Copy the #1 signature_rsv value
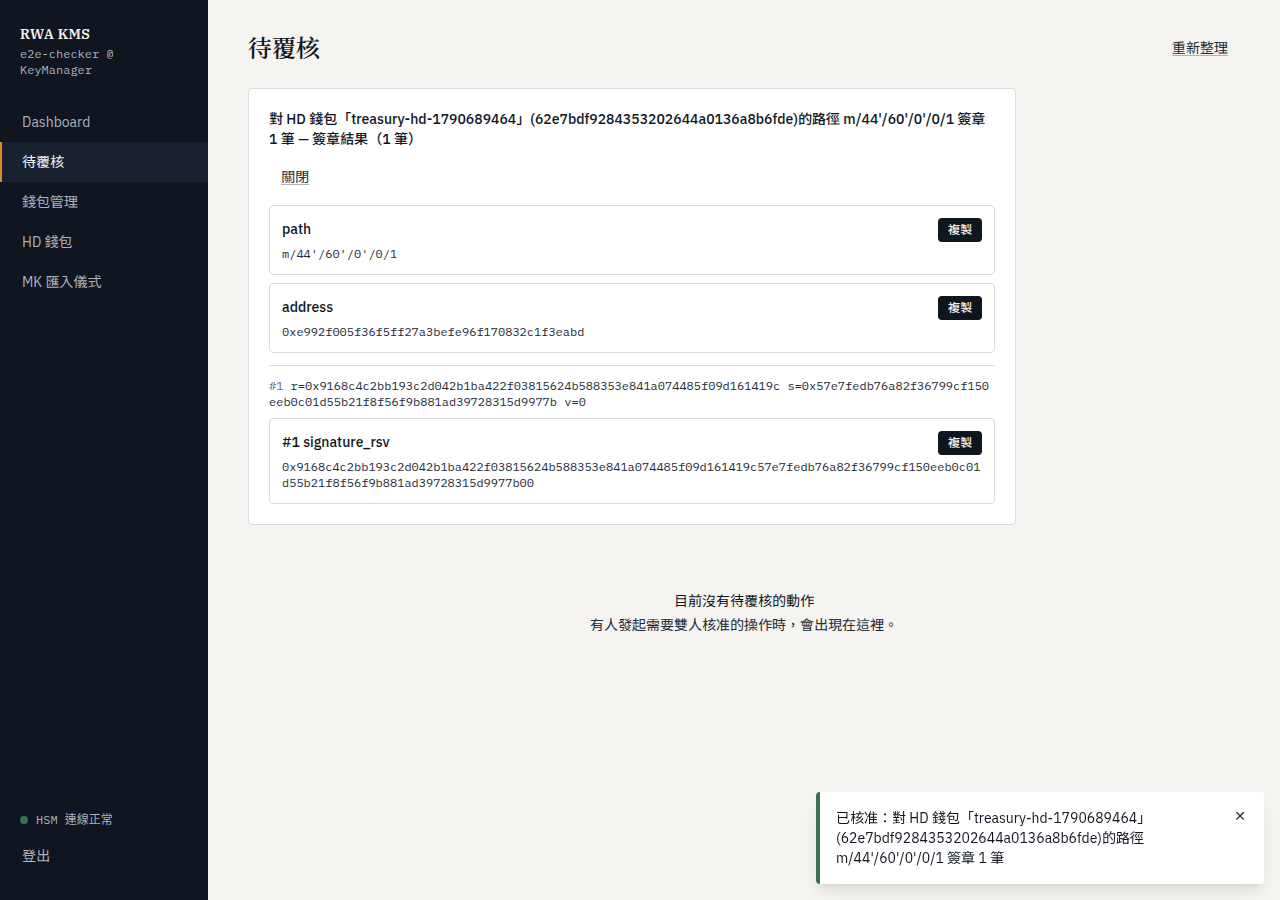Viewport: 1280px width, 900px height. pos(960,443)
